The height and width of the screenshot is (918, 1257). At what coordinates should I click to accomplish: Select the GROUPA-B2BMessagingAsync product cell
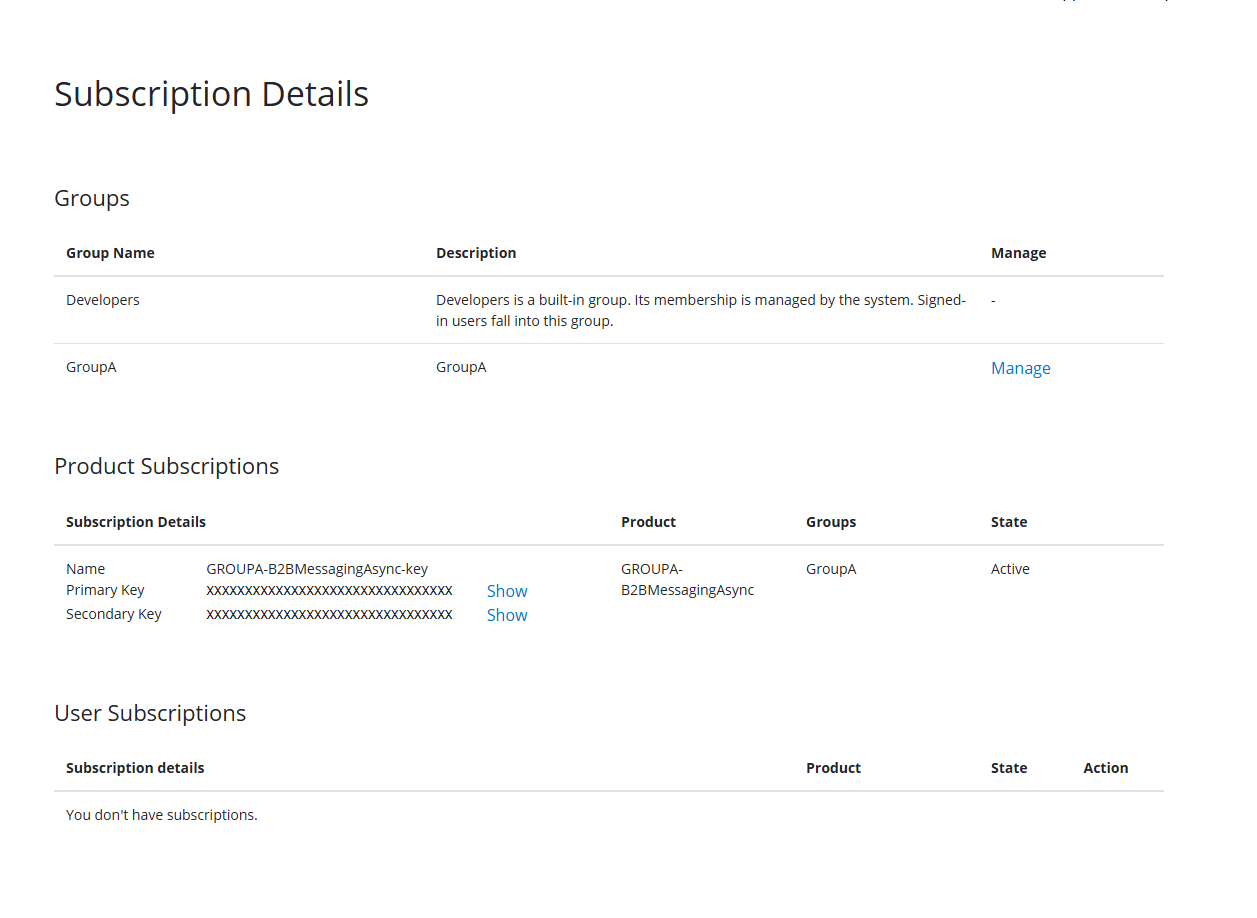click(x=687, y=579)
